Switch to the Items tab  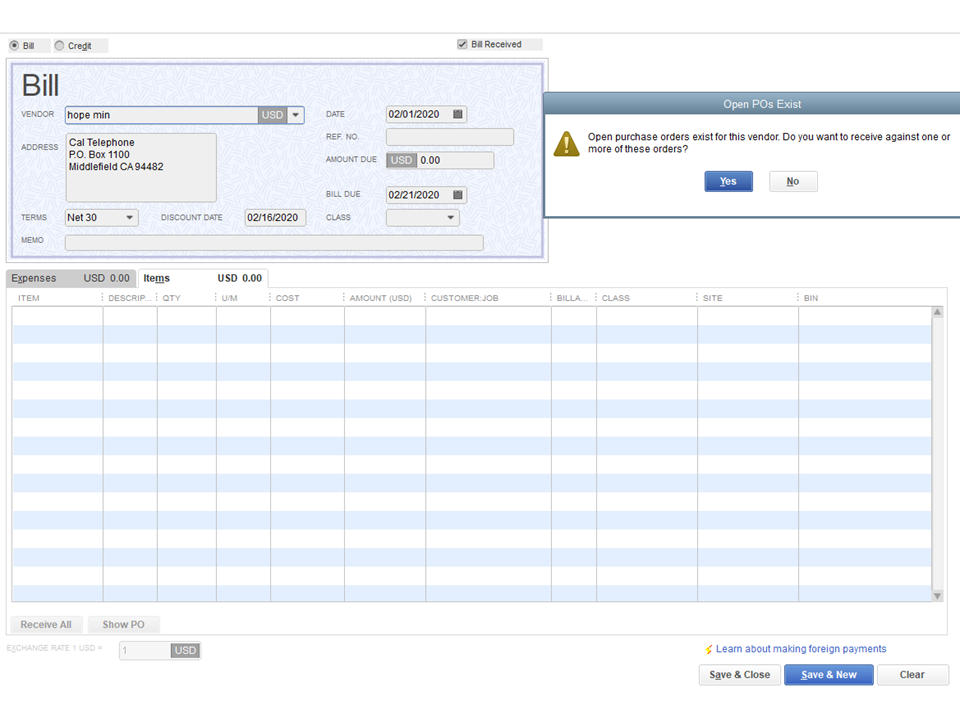(203, 278)
